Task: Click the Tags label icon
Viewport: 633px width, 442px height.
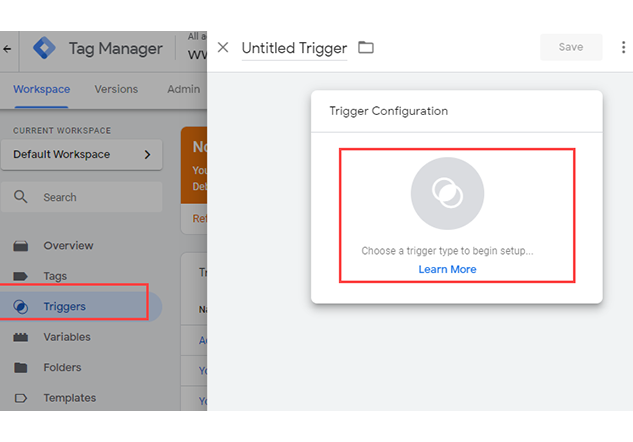Action: coord(21,277)
